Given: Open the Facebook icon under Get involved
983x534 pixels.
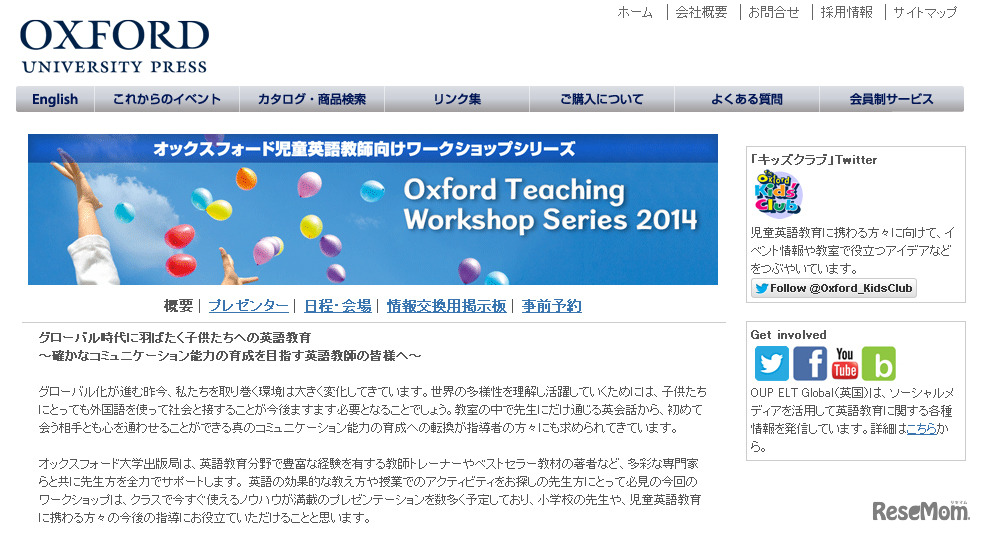Looking at the screenshot, I should pos(810,364).
